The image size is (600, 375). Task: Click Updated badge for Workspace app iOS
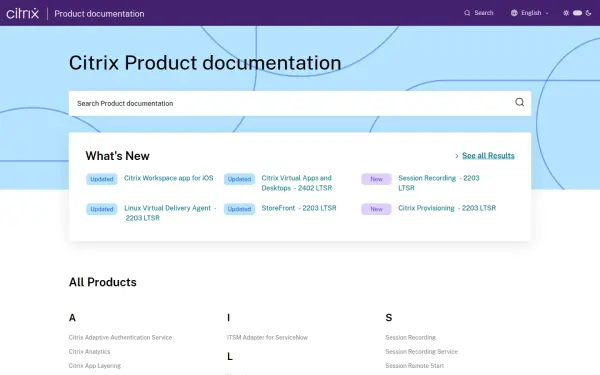click(x=101, y=179)
